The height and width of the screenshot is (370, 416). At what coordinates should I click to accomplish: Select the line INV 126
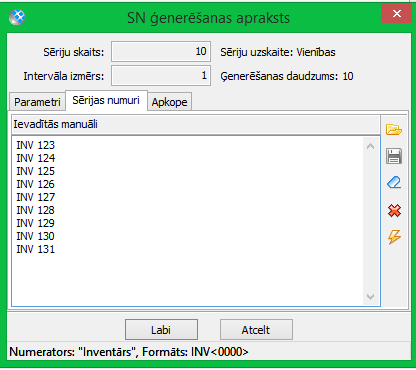35,184
